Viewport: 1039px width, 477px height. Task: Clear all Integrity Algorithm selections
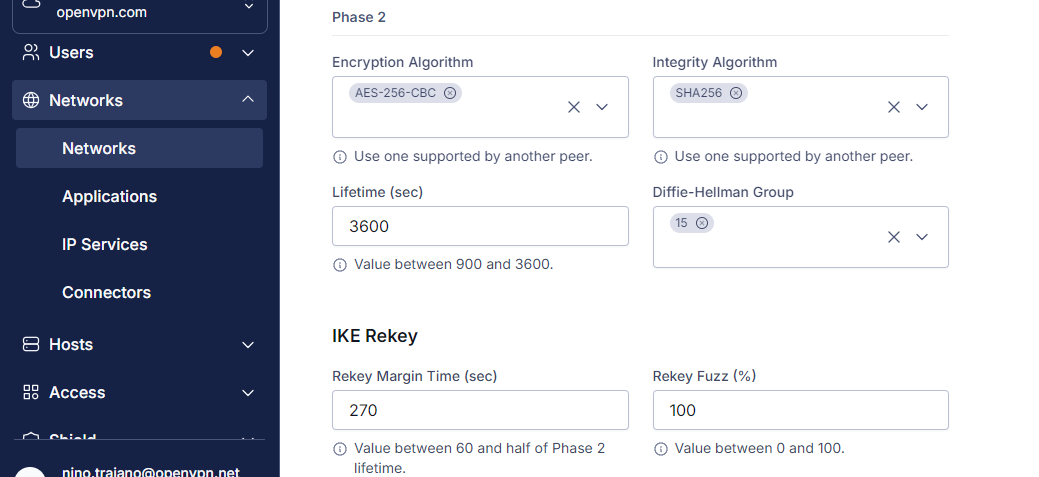click(894, 107)
